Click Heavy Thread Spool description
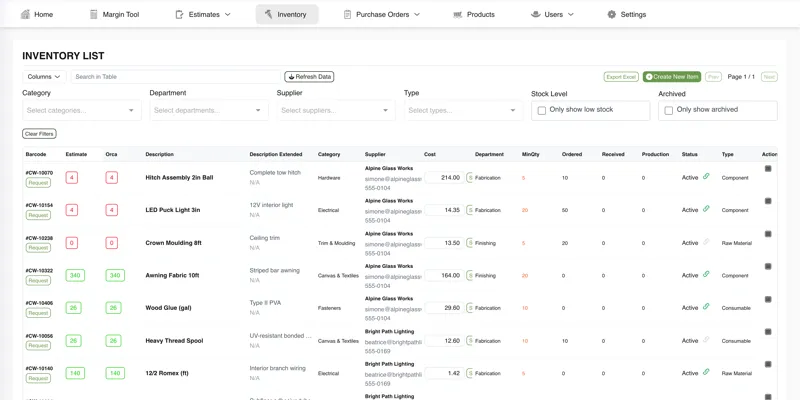 [x=174, y=341]
